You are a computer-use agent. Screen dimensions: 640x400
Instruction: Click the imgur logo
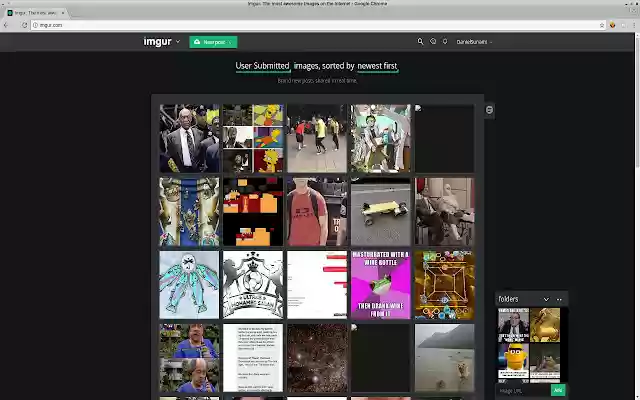pos(158,42)
